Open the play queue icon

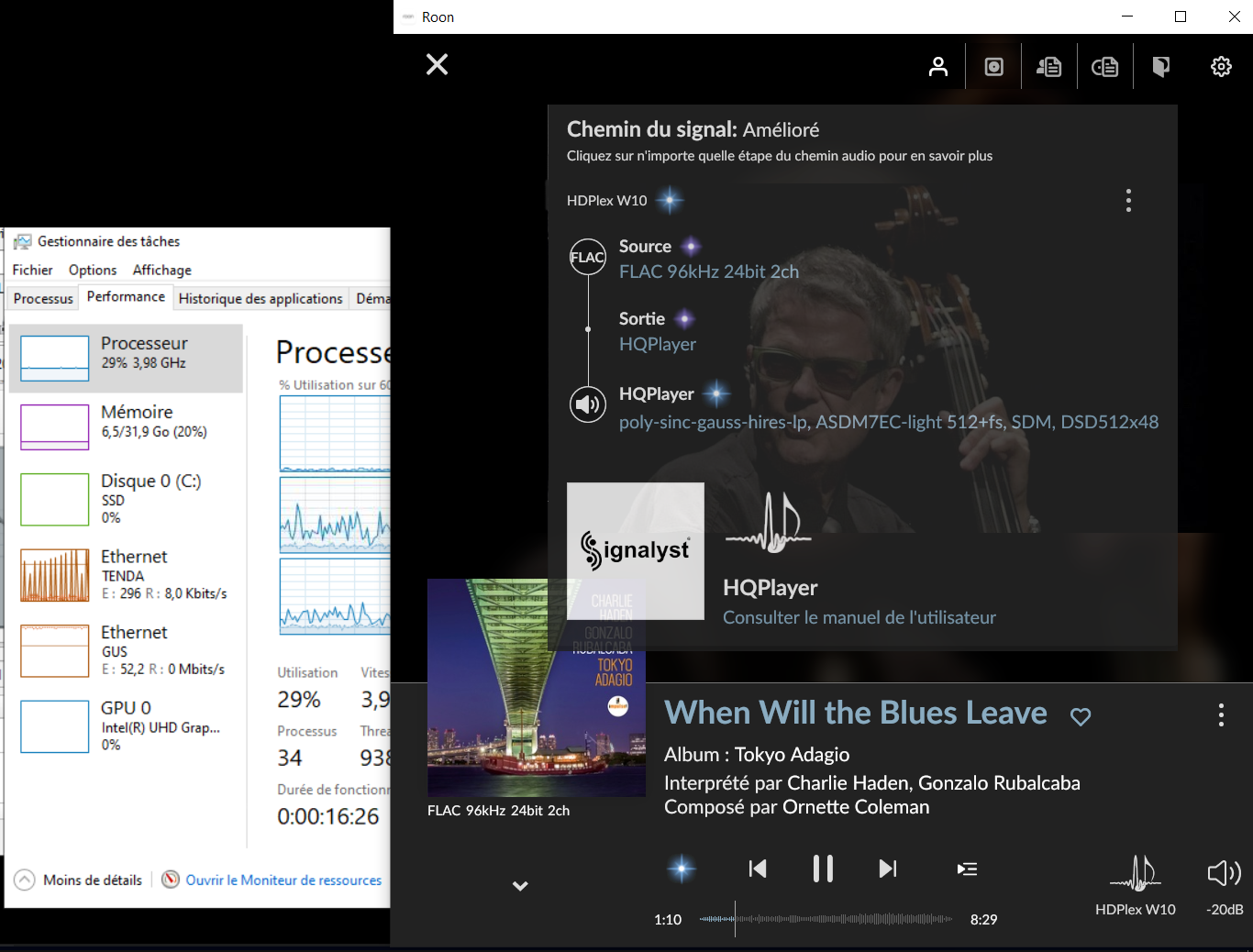pyautogui.click(x=967, y=869)
